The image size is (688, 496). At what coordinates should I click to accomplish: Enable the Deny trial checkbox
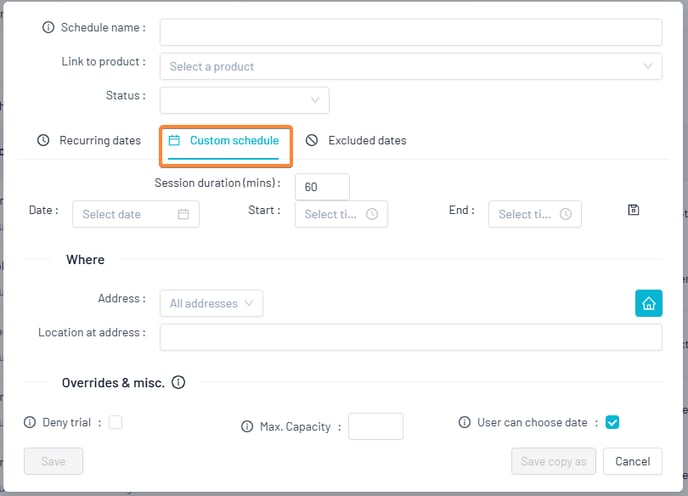(x=115, y=422)
